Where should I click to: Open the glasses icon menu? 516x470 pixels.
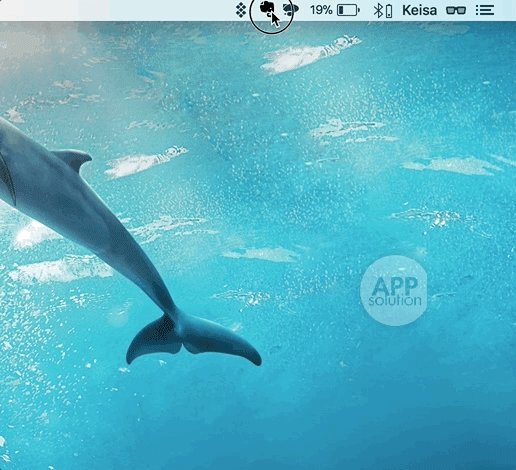[456, 11]
